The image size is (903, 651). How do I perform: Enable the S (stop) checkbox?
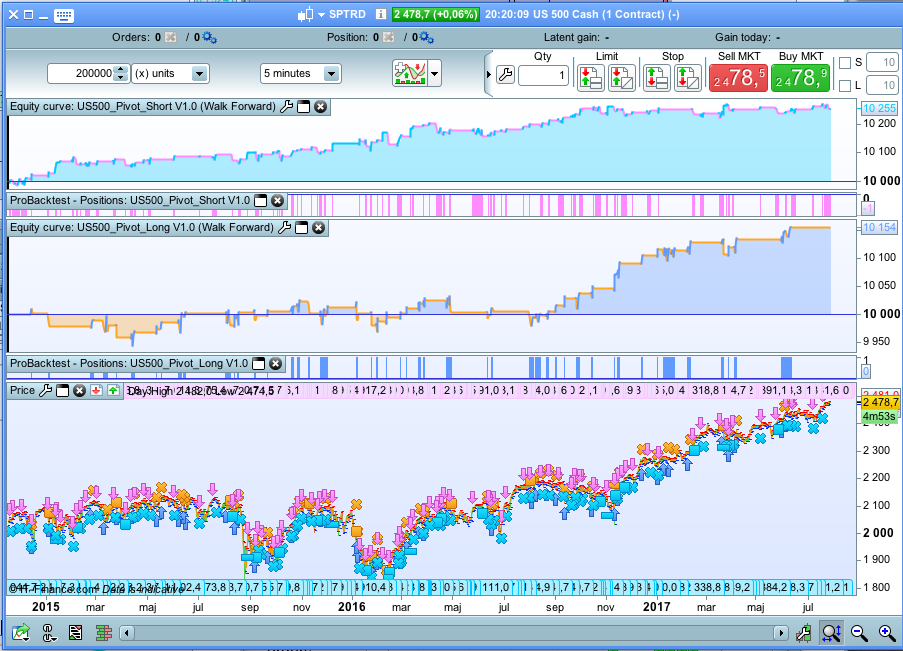(x=845, y=62)
